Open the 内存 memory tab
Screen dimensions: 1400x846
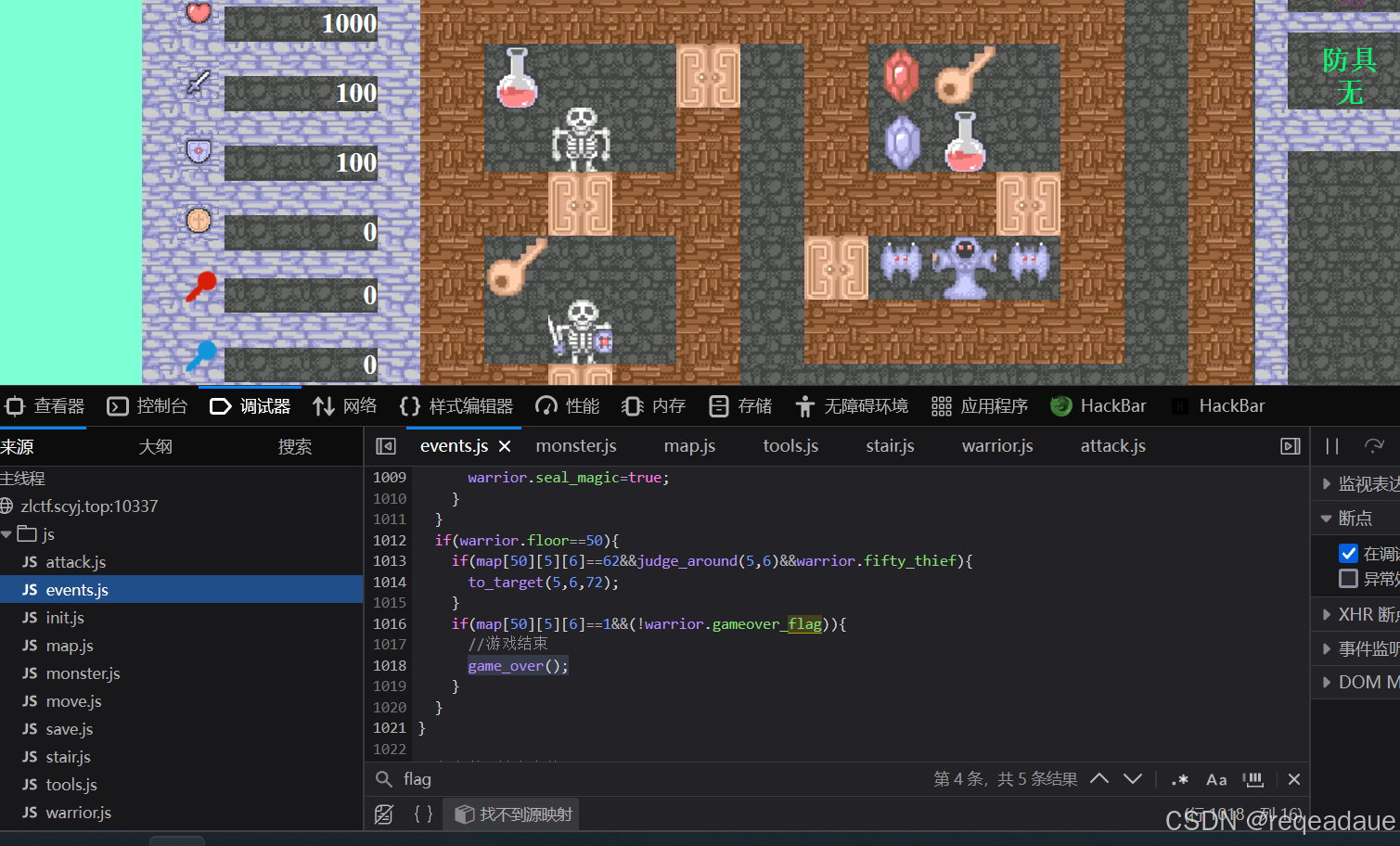tap(653, 406)
